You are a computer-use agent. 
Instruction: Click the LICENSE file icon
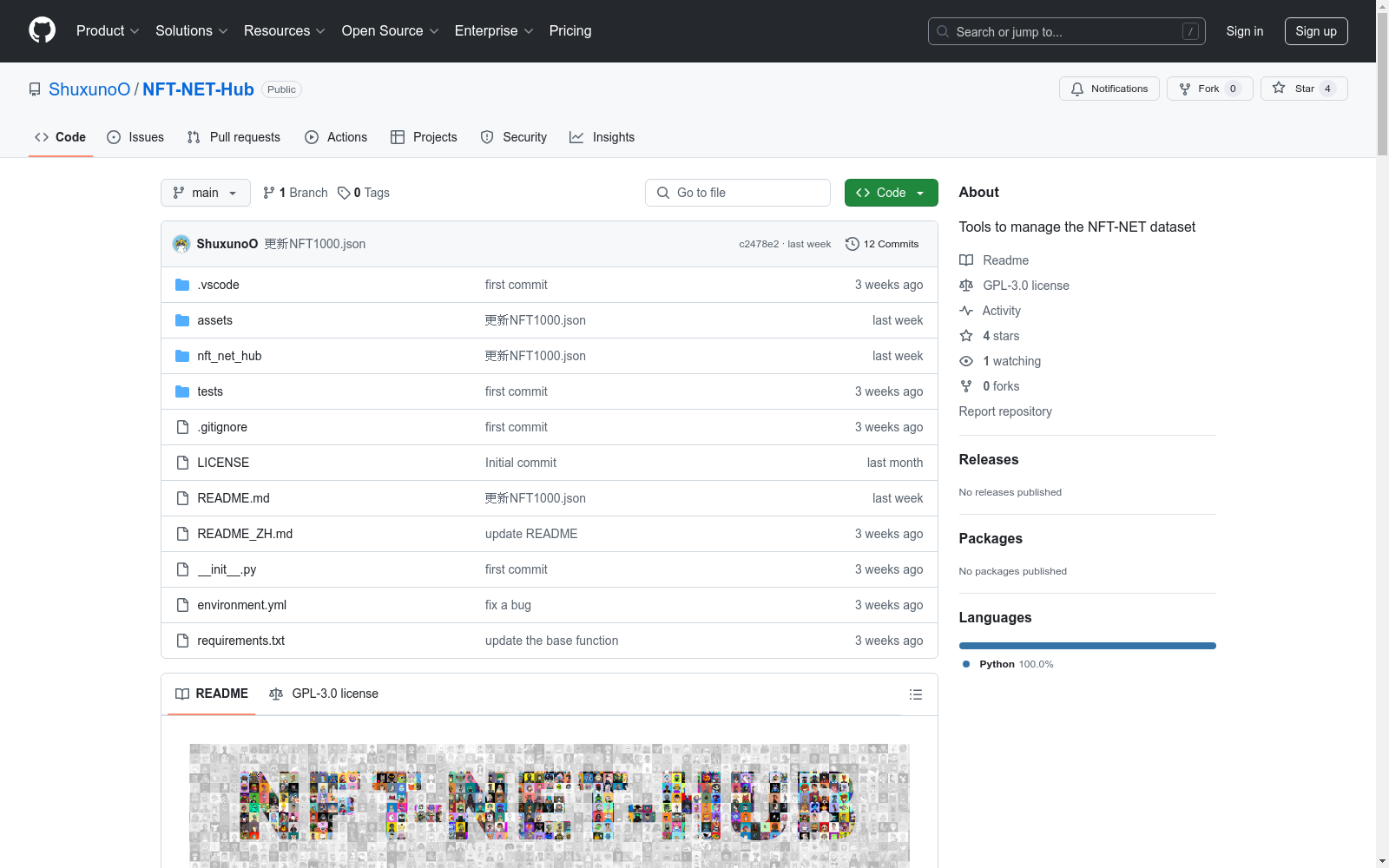182,463
